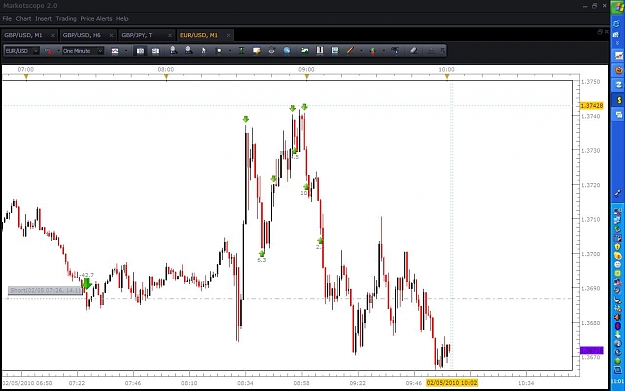The width and height of the screenshot is (625, 391).
Task: Click the large green sell arrow near 42.7
Action: point(86,284)
